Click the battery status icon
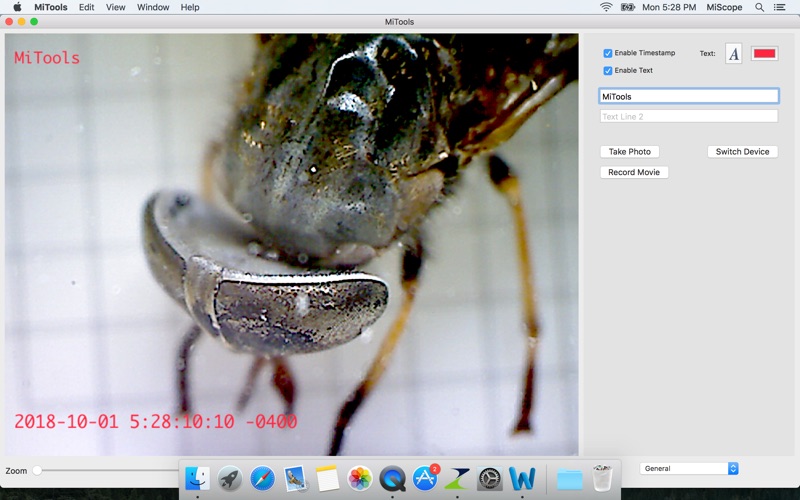 pos(628,7)
